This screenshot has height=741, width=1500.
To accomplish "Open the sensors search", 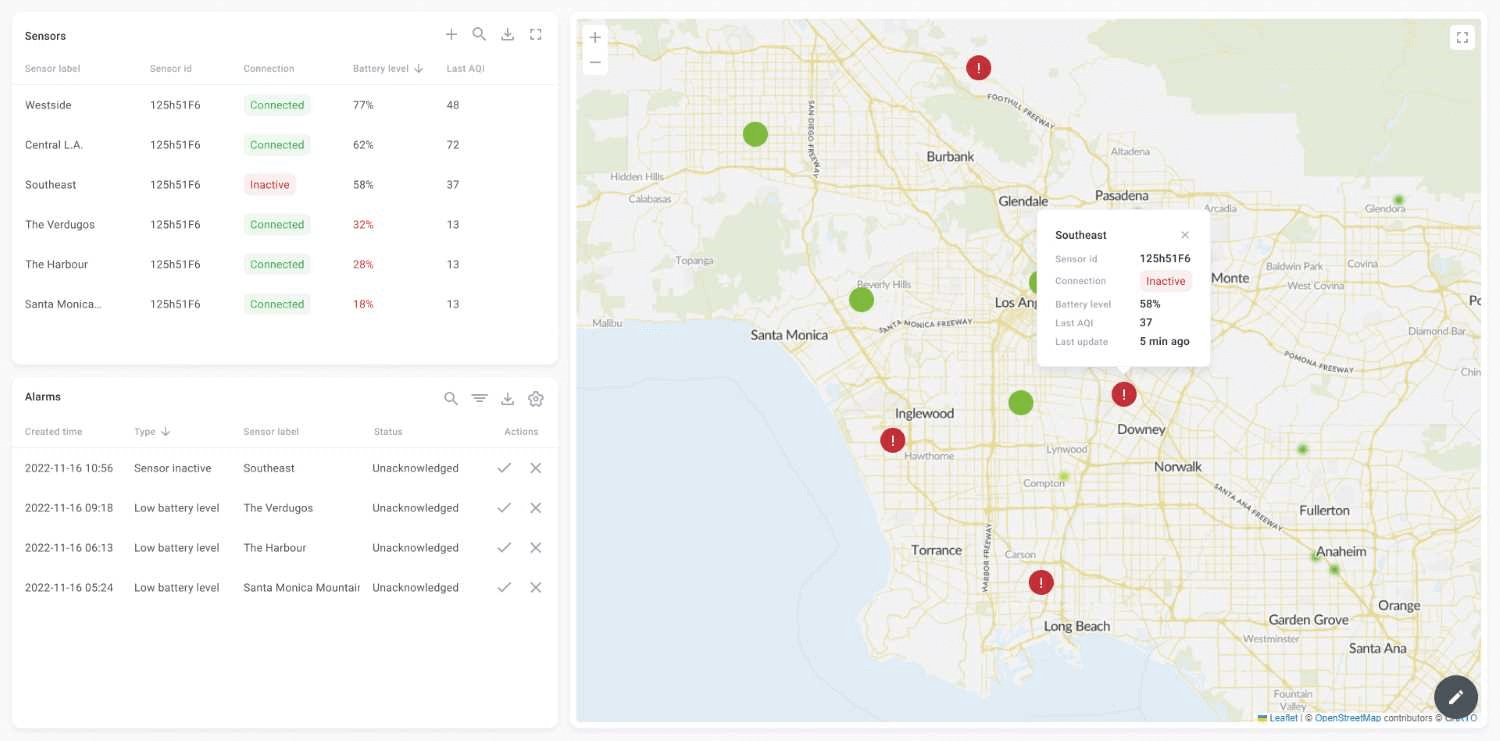I will (x=479, y=33).
